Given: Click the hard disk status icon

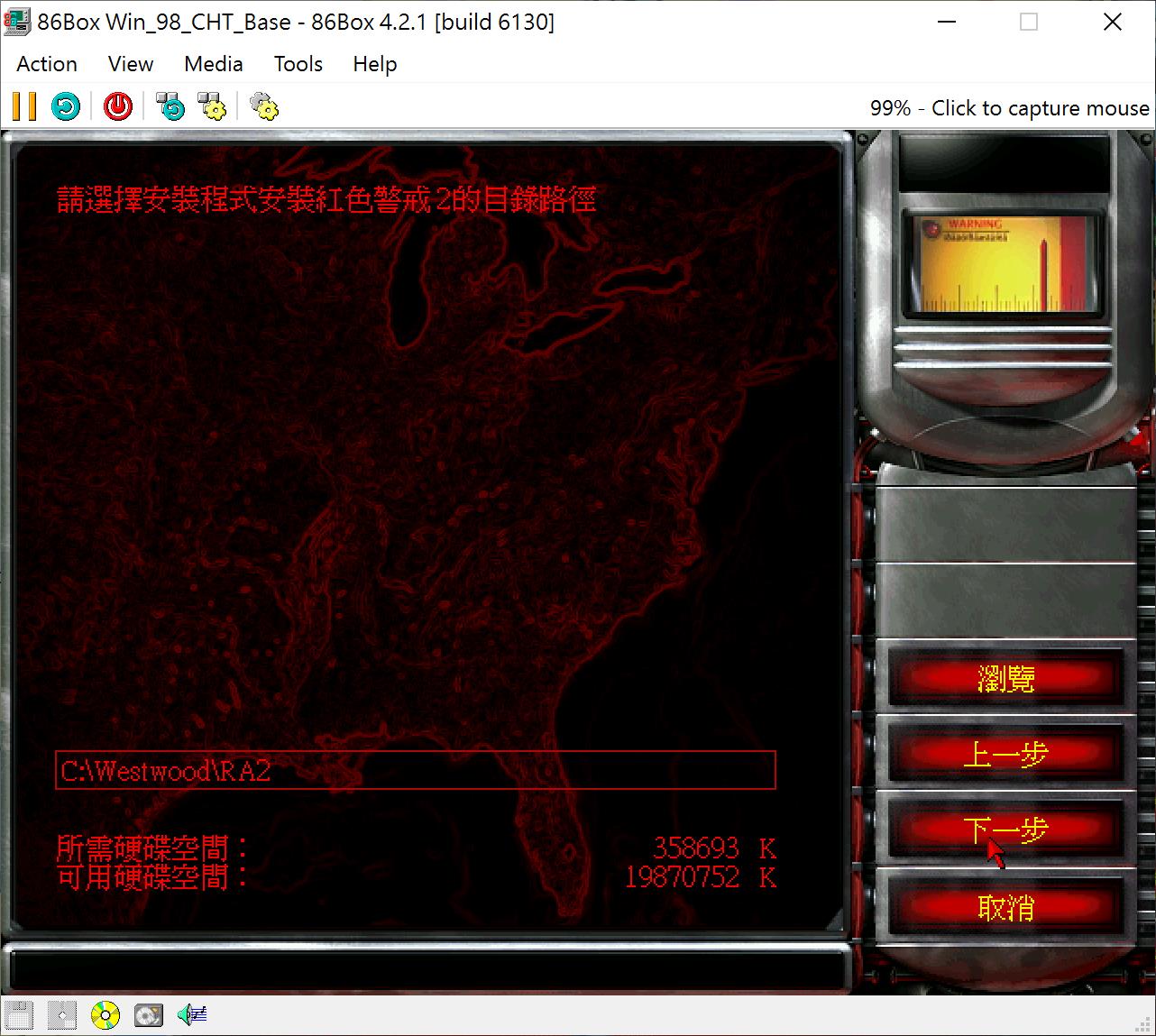Looking at the screenshot, I should 148,1015.
